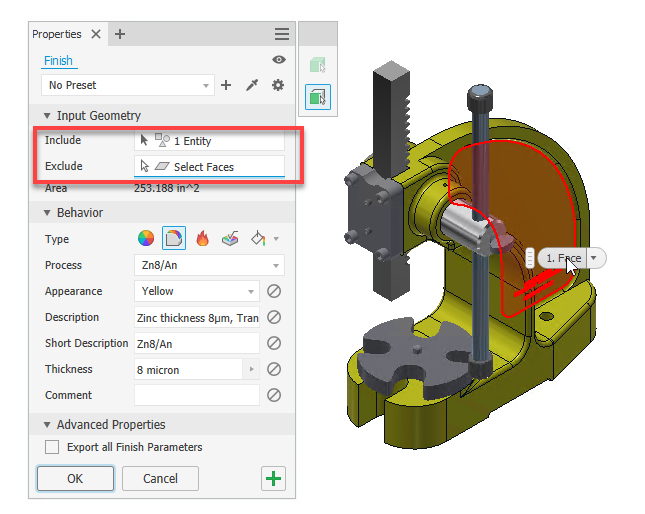The height and width of the screenshot is (514, 645).
Task: Enable Export all Finish Parameters checkbox
Action: tap(53, 447)
